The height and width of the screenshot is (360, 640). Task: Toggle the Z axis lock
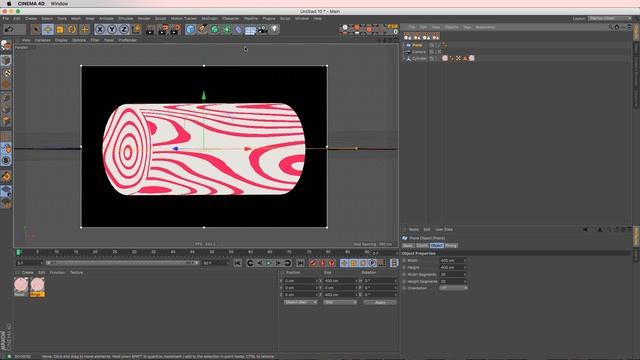click(124, 29)
